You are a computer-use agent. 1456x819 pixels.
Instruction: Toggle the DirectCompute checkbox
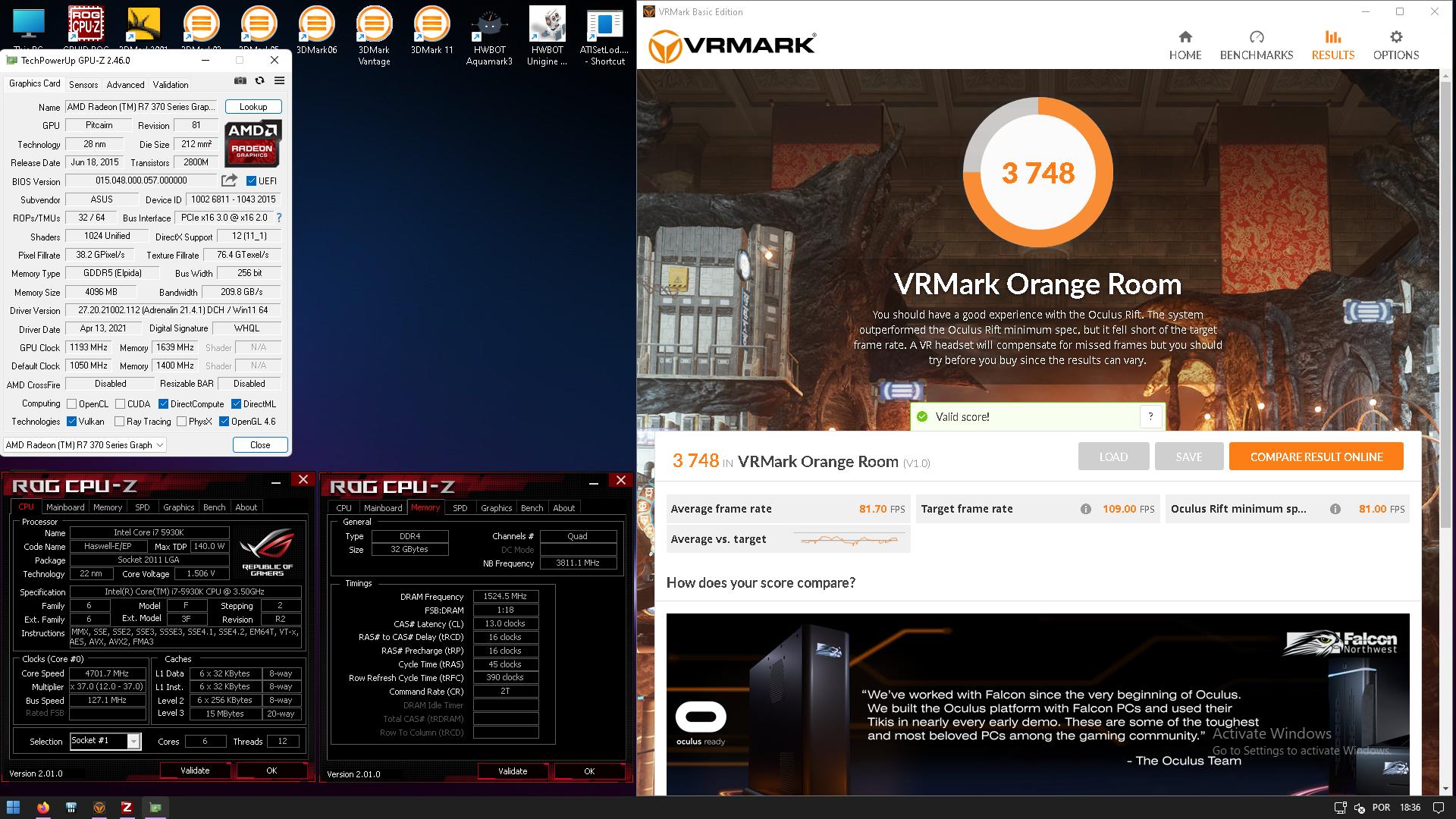click(163, 404)
